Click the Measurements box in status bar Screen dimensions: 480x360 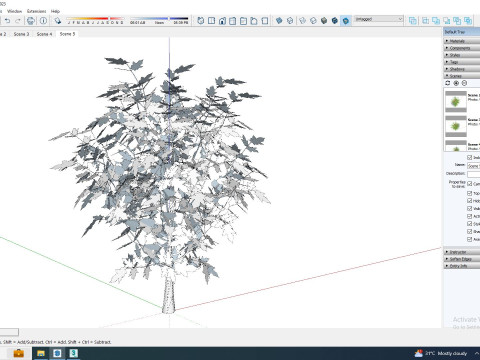(9, 332)
